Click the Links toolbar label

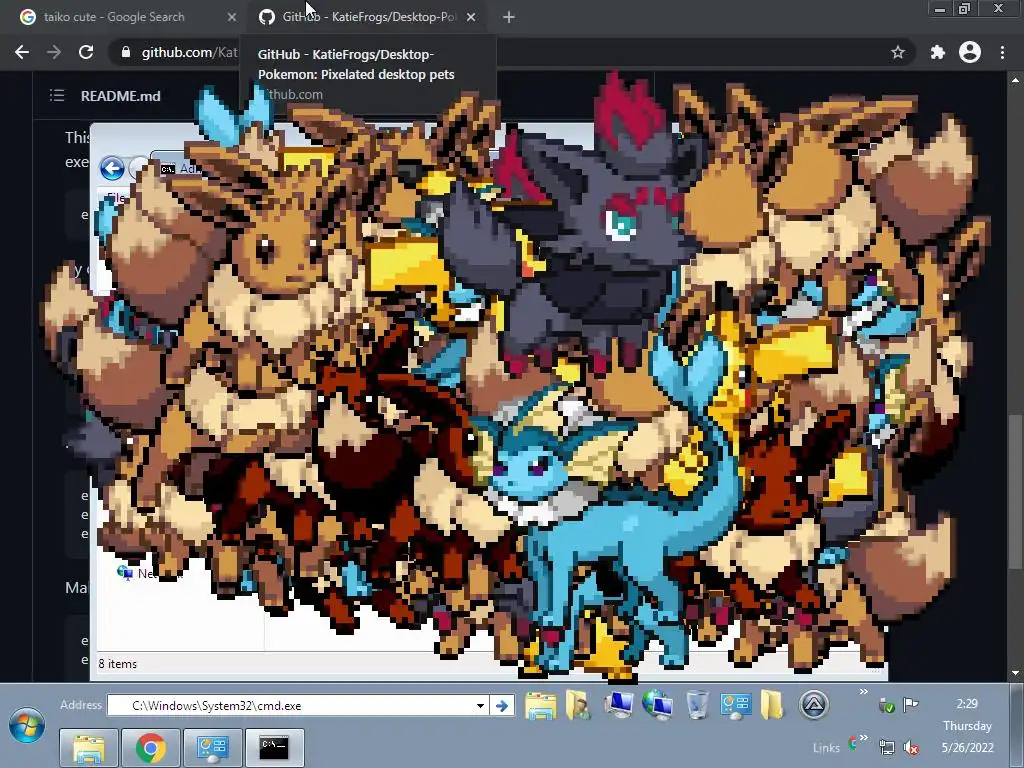point(827,748)
